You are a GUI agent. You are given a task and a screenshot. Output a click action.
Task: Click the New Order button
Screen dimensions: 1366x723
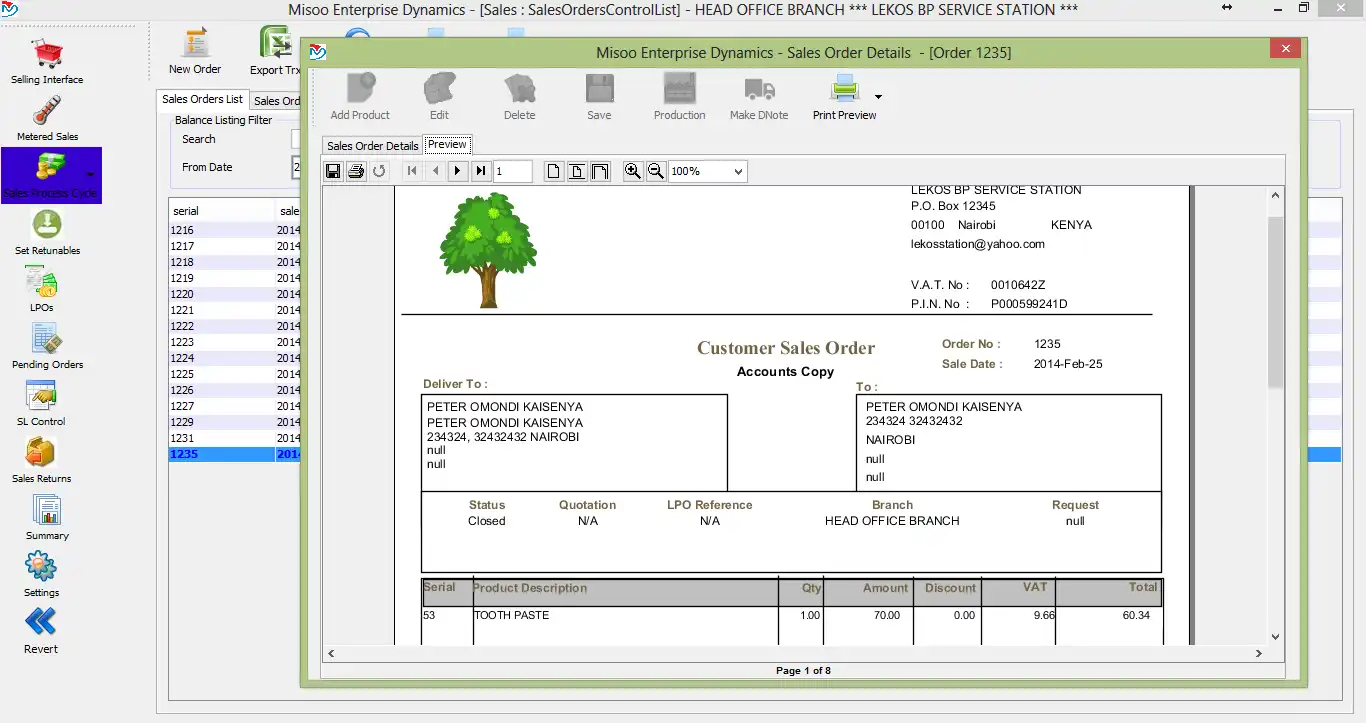point(194,52)
